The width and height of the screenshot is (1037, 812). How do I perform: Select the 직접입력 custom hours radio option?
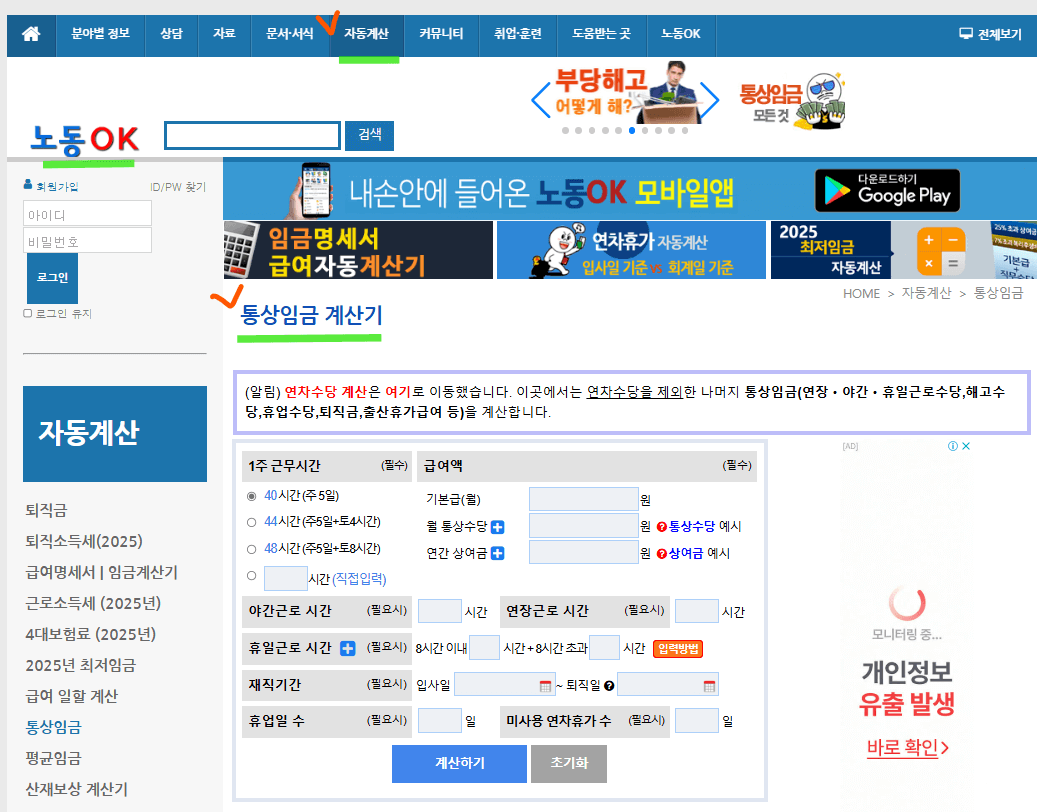[x=252, y=578]
